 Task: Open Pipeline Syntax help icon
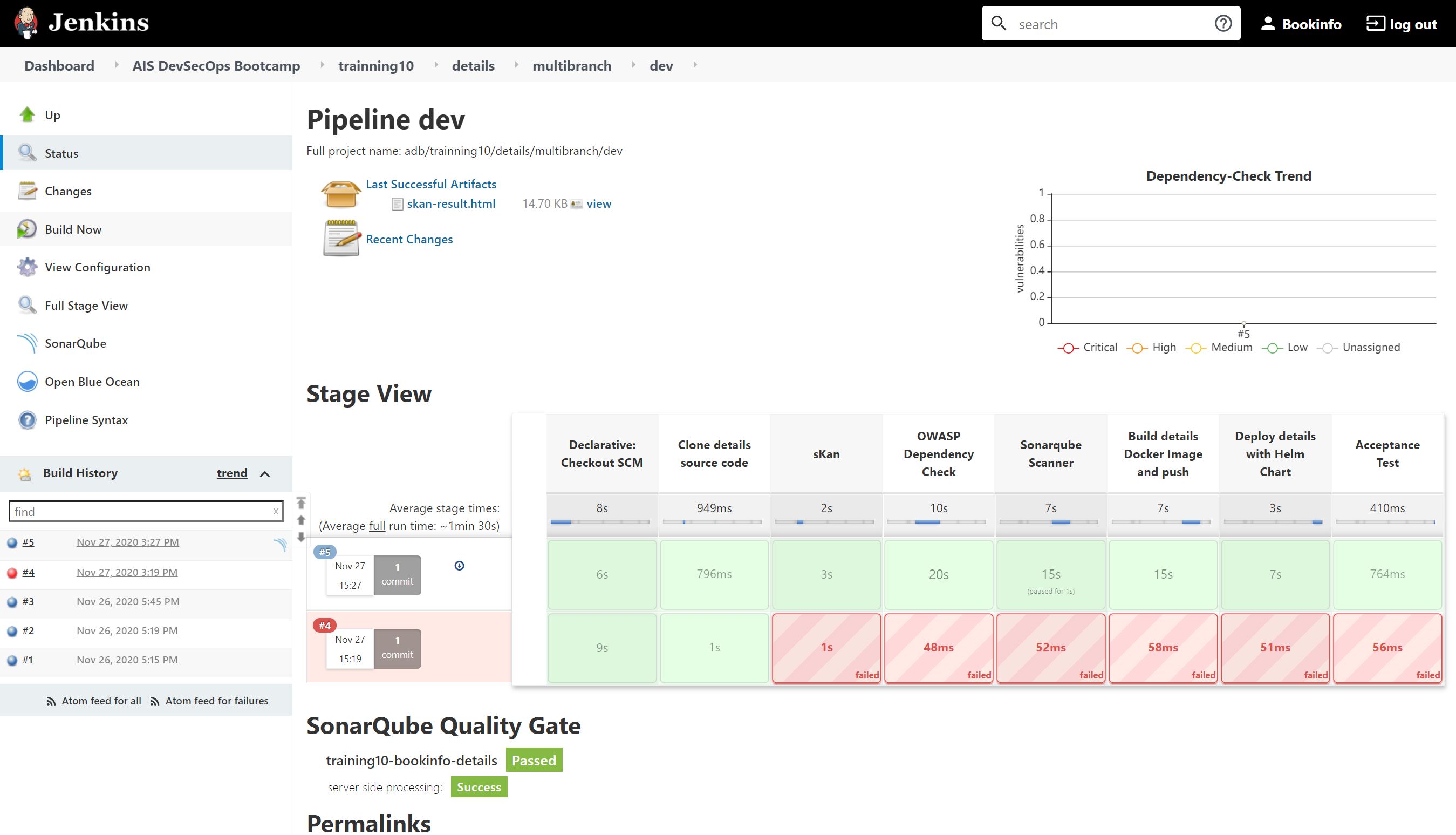pos(27,420)
